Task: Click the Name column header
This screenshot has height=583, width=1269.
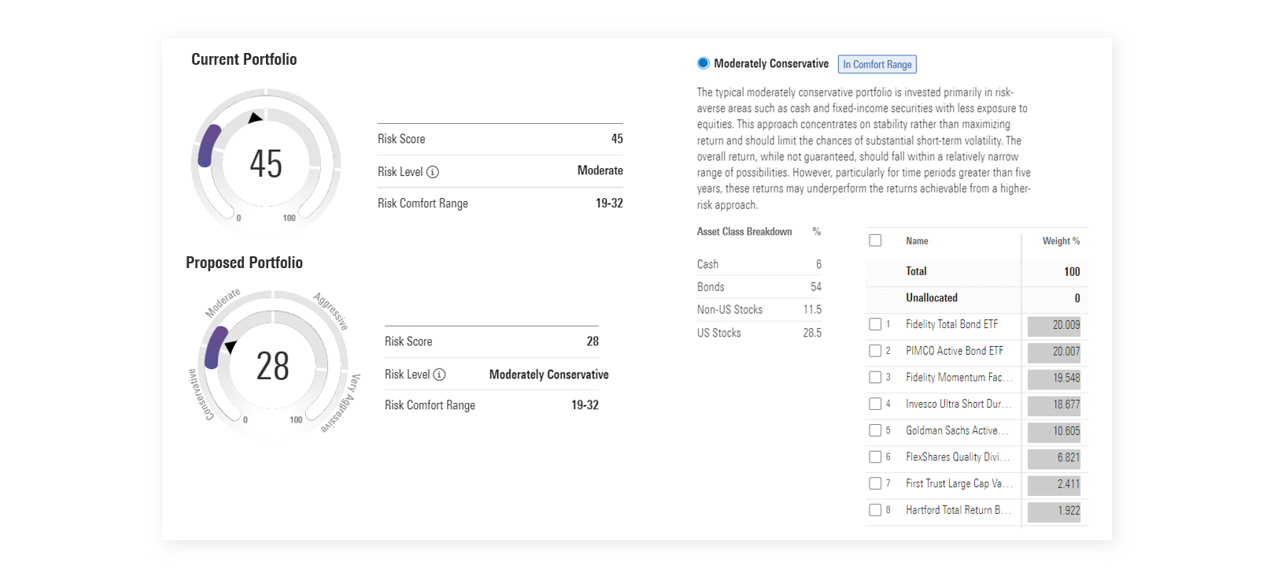Action: pyautogui.click(x=917, y=241)
